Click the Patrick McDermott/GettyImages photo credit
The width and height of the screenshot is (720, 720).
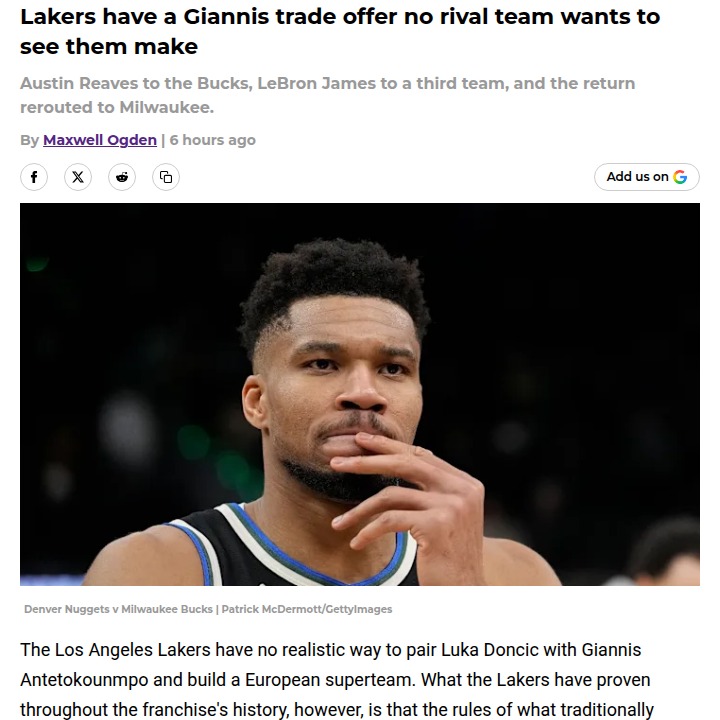[307, 609]
